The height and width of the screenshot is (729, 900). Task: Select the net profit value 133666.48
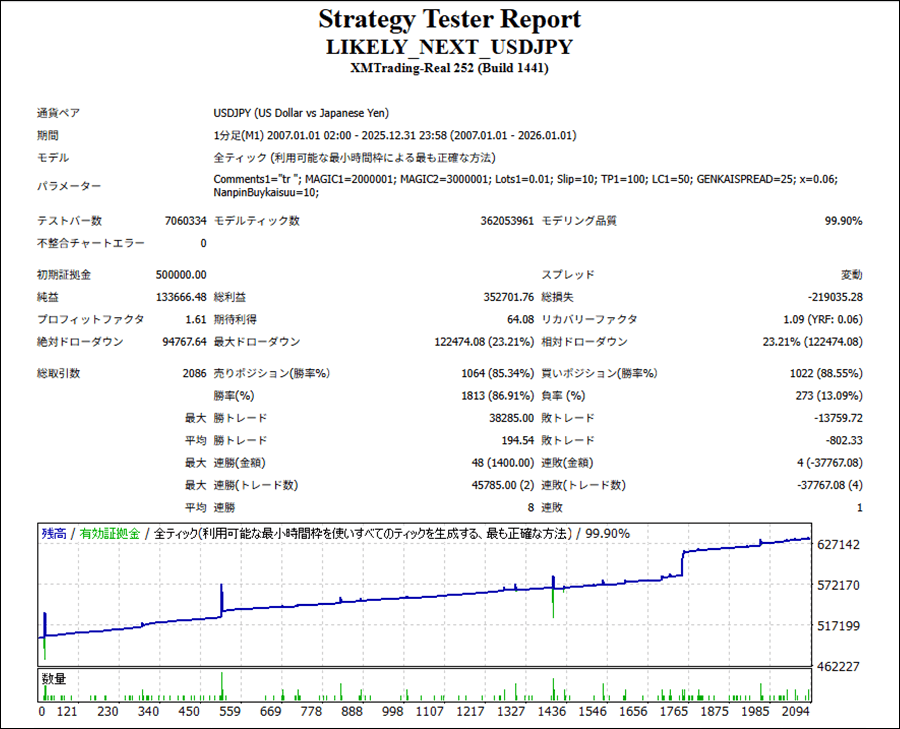point(181,297)
